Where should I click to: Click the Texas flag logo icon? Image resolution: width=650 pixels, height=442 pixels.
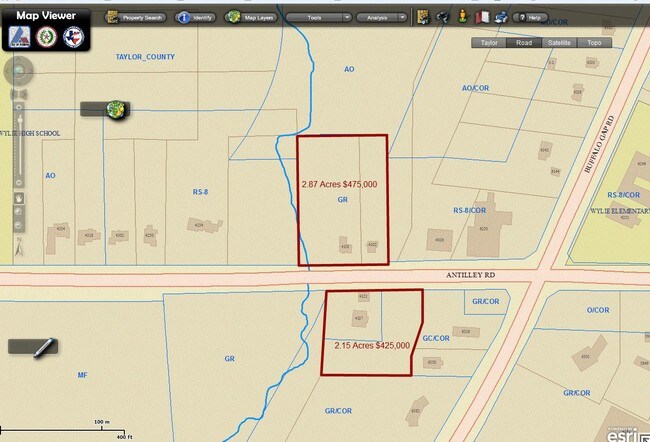pyautogui.click(x=74, y=36)
